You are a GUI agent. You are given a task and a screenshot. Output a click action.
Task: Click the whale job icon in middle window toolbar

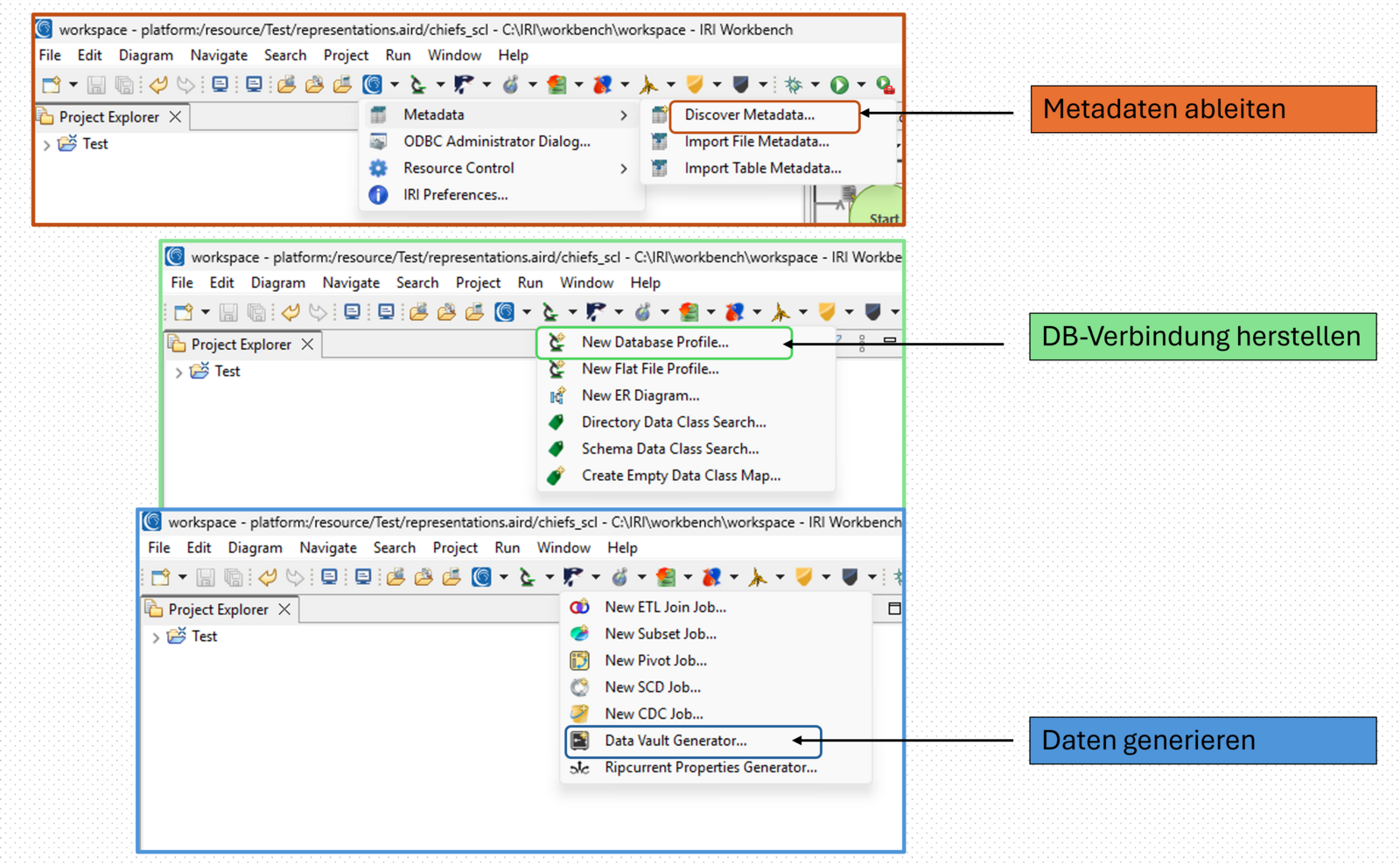point(596,312)
